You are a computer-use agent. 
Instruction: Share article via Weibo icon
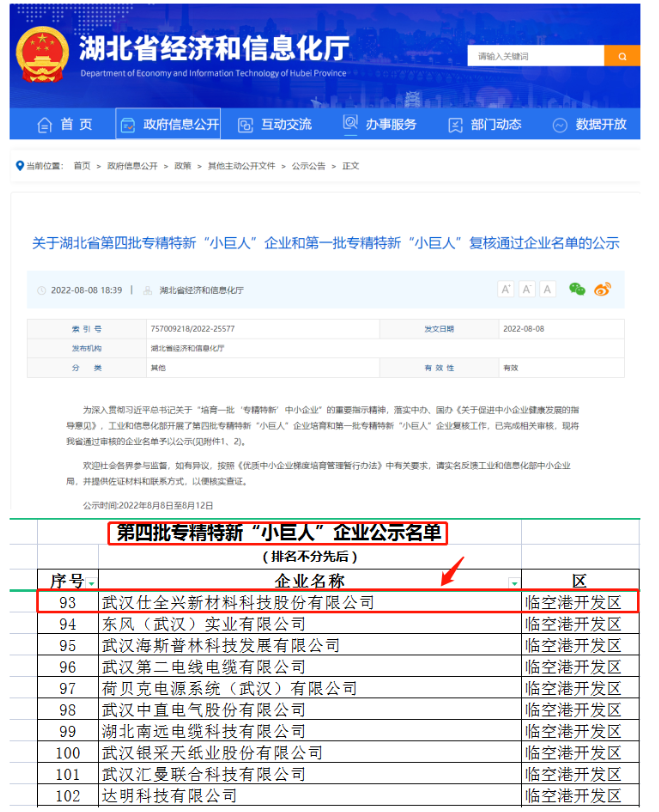click(603, 289)
